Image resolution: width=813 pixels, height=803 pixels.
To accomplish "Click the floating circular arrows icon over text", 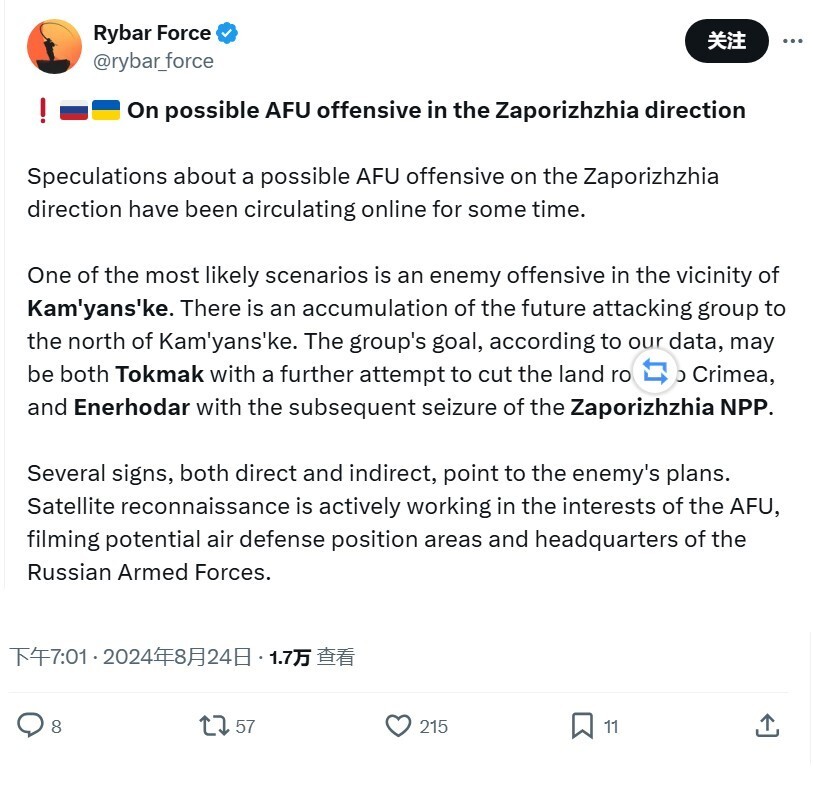I will tap(655, 372).
